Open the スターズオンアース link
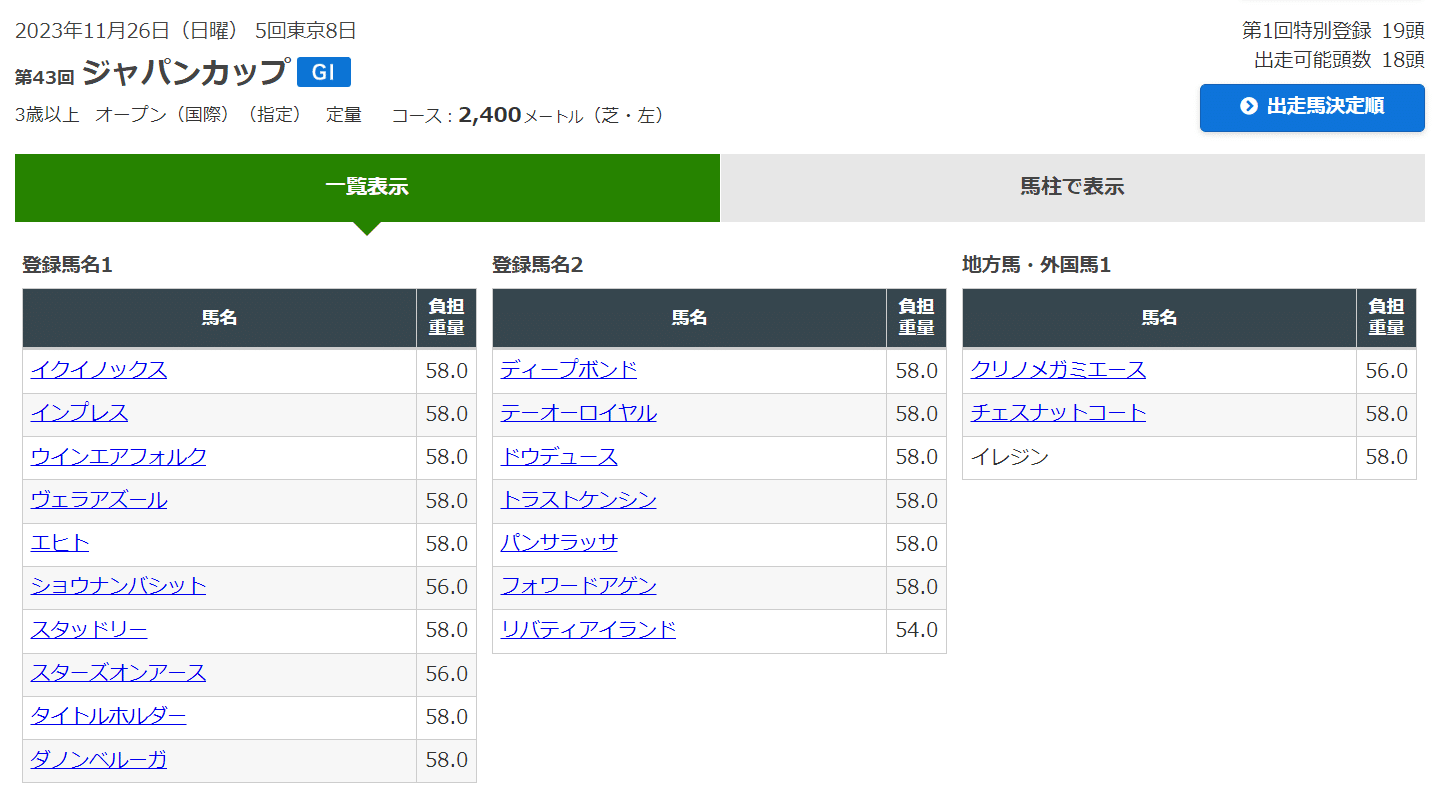This screenshot has width=1433, height=809. tap(119, 673)
